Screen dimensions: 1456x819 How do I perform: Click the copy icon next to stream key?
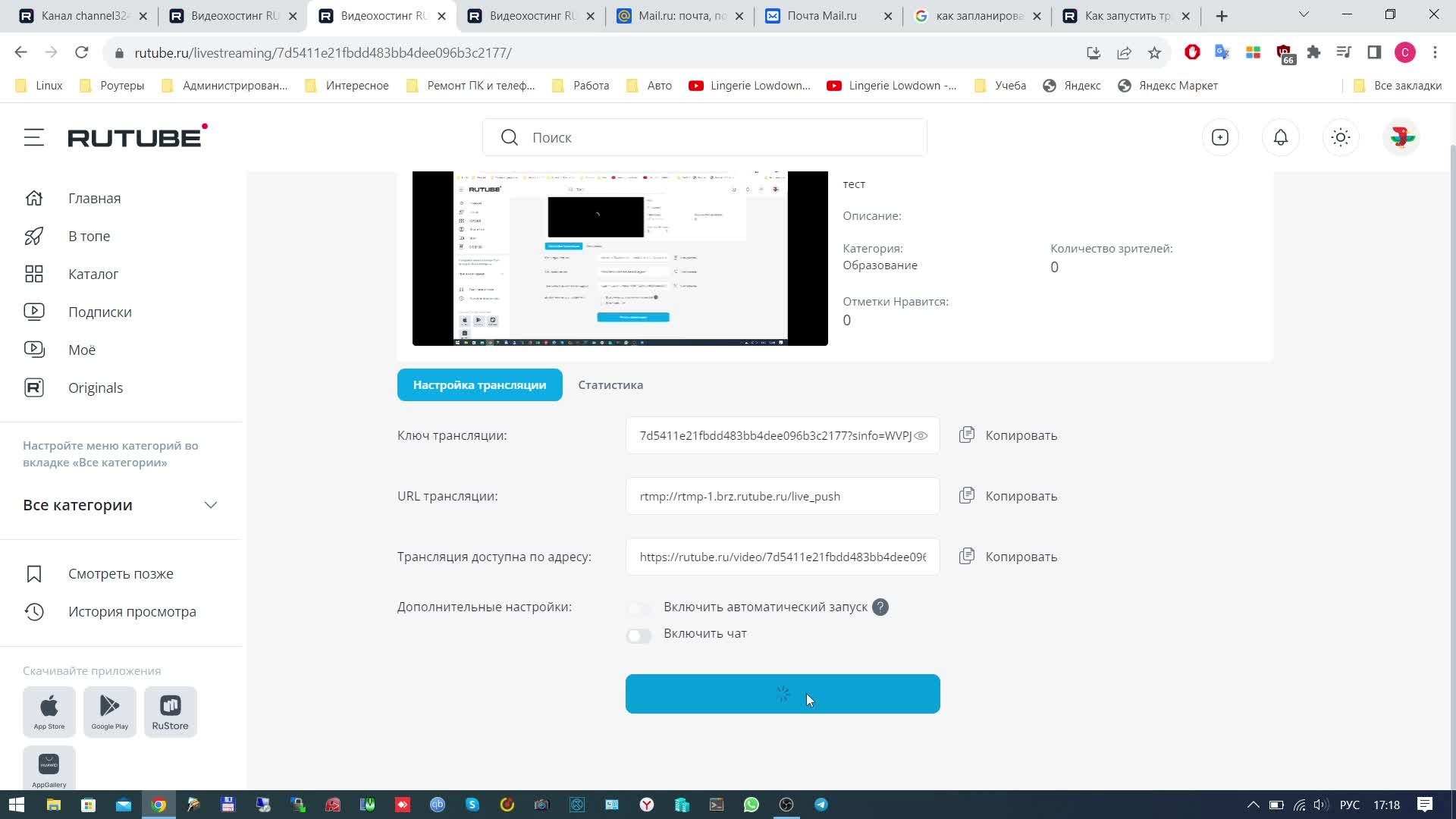coord(967,435)
